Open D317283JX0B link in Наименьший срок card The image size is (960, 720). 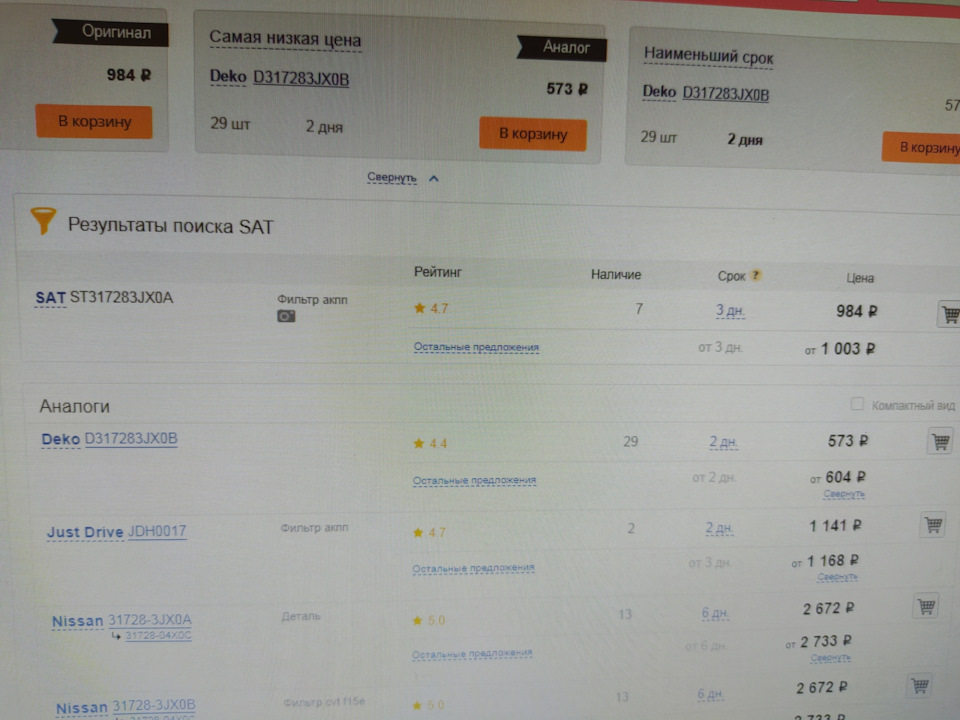[x=726, y=93]
